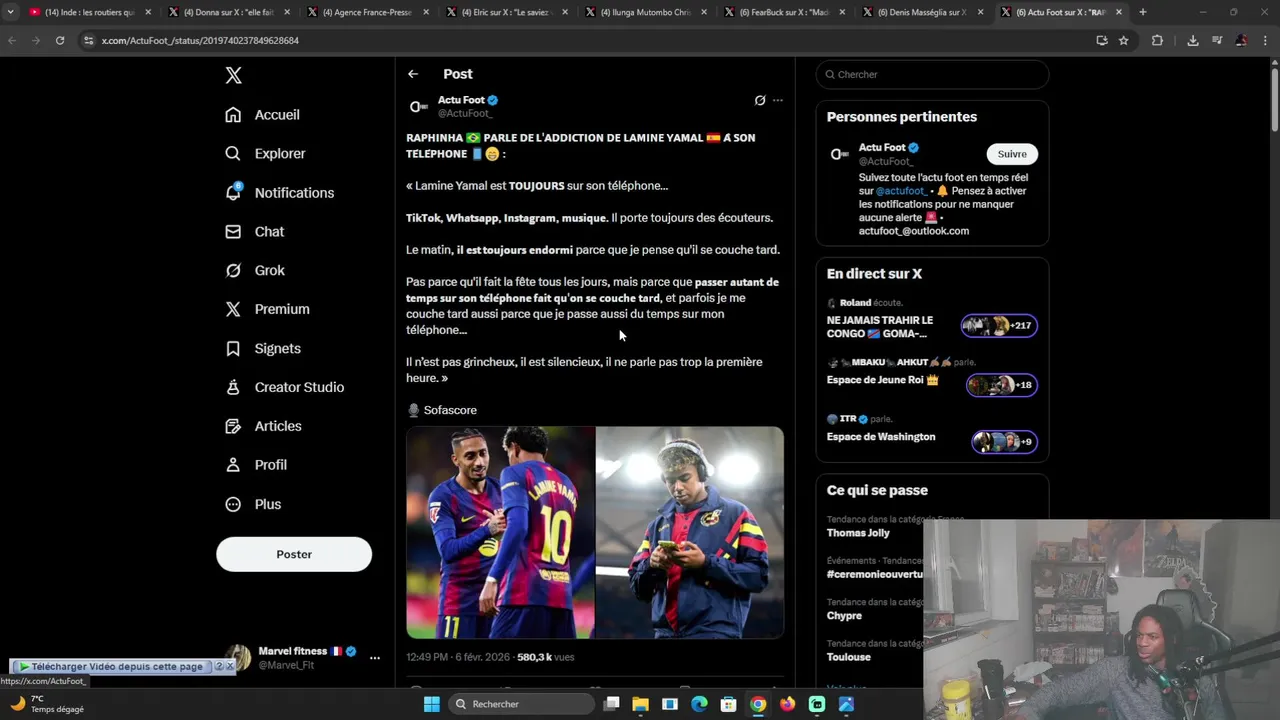Open the Windows Start menu
The height and width of the screenshot is (720, 1280).
coord(432,704)
